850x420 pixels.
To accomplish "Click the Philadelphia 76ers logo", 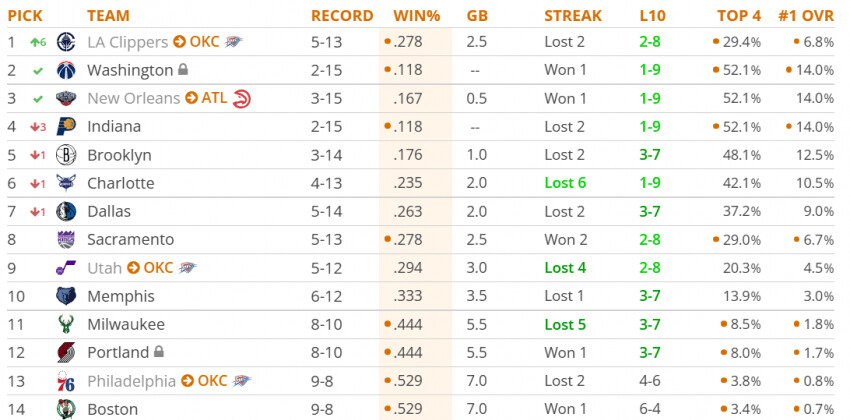I will tap(66, 381).
